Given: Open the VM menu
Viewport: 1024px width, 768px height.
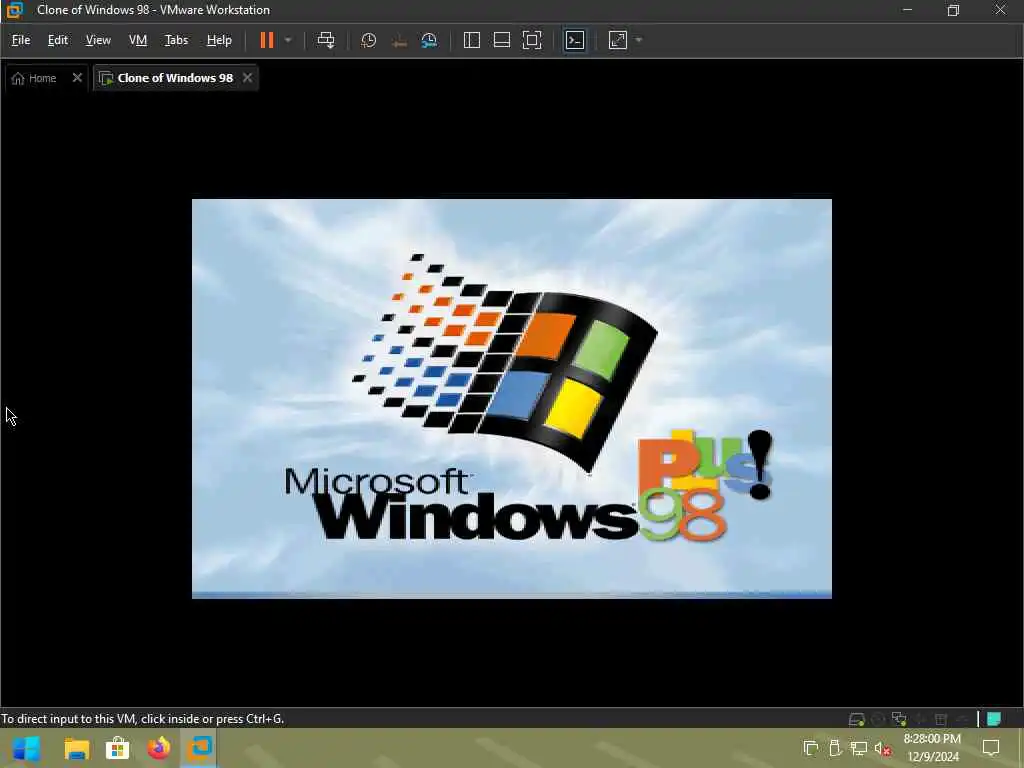Looking at the screenshot, I should point(138,40).
